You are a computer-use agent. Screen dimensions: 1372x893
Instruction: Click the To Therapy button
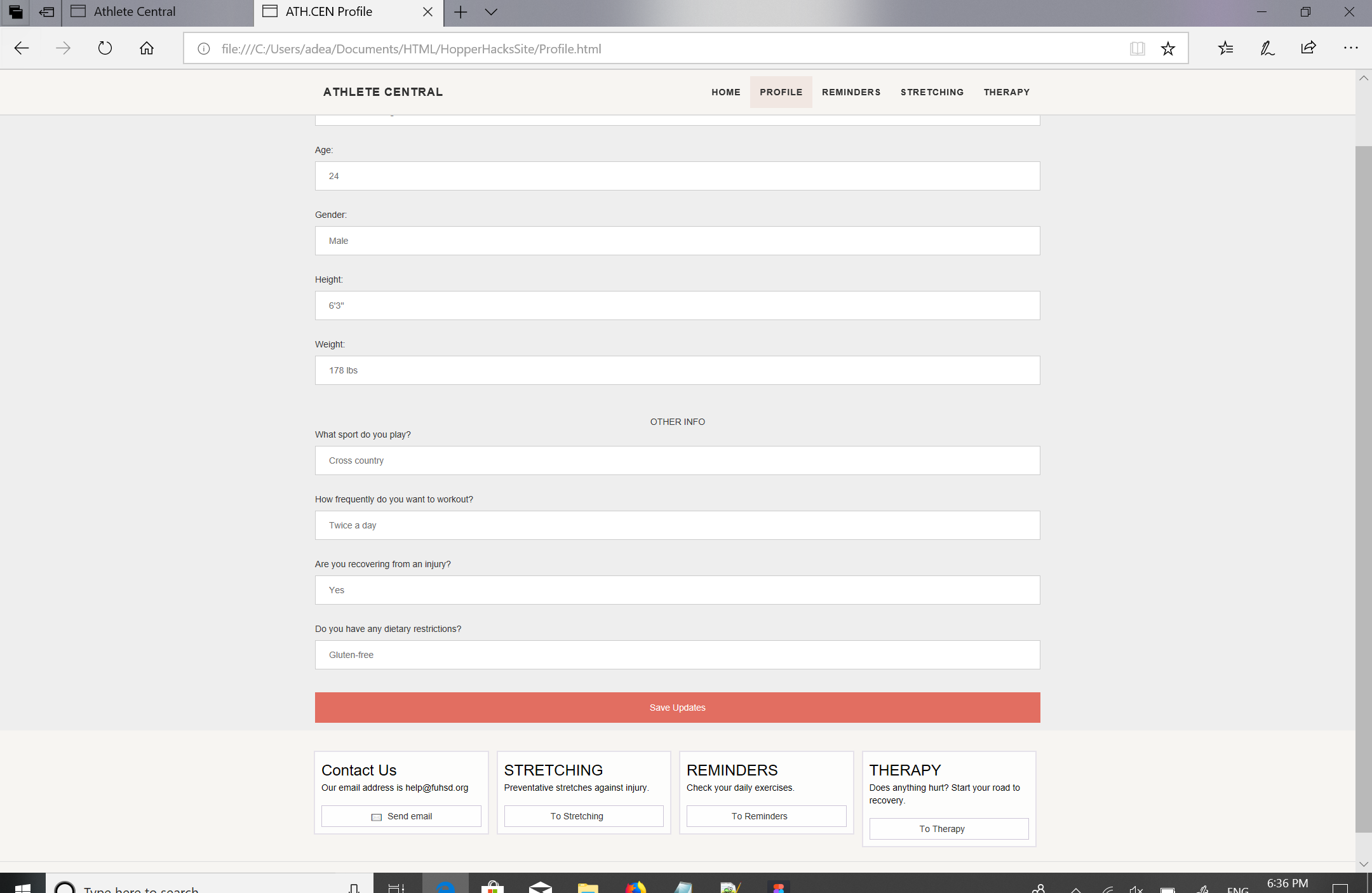[948, 829]
